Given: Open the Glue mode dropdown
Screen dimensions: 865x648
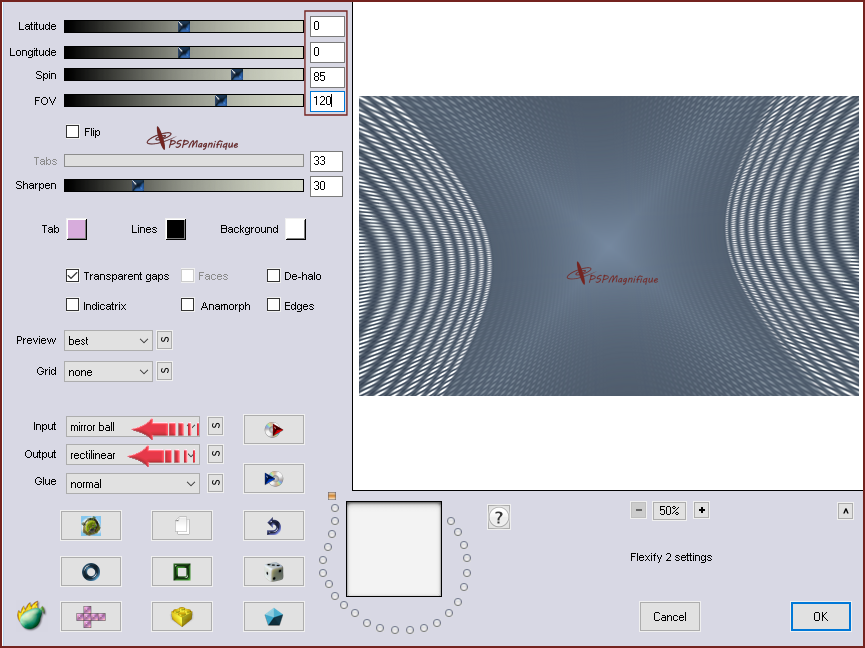Looking at the screenshot, I should coord(133,484).
